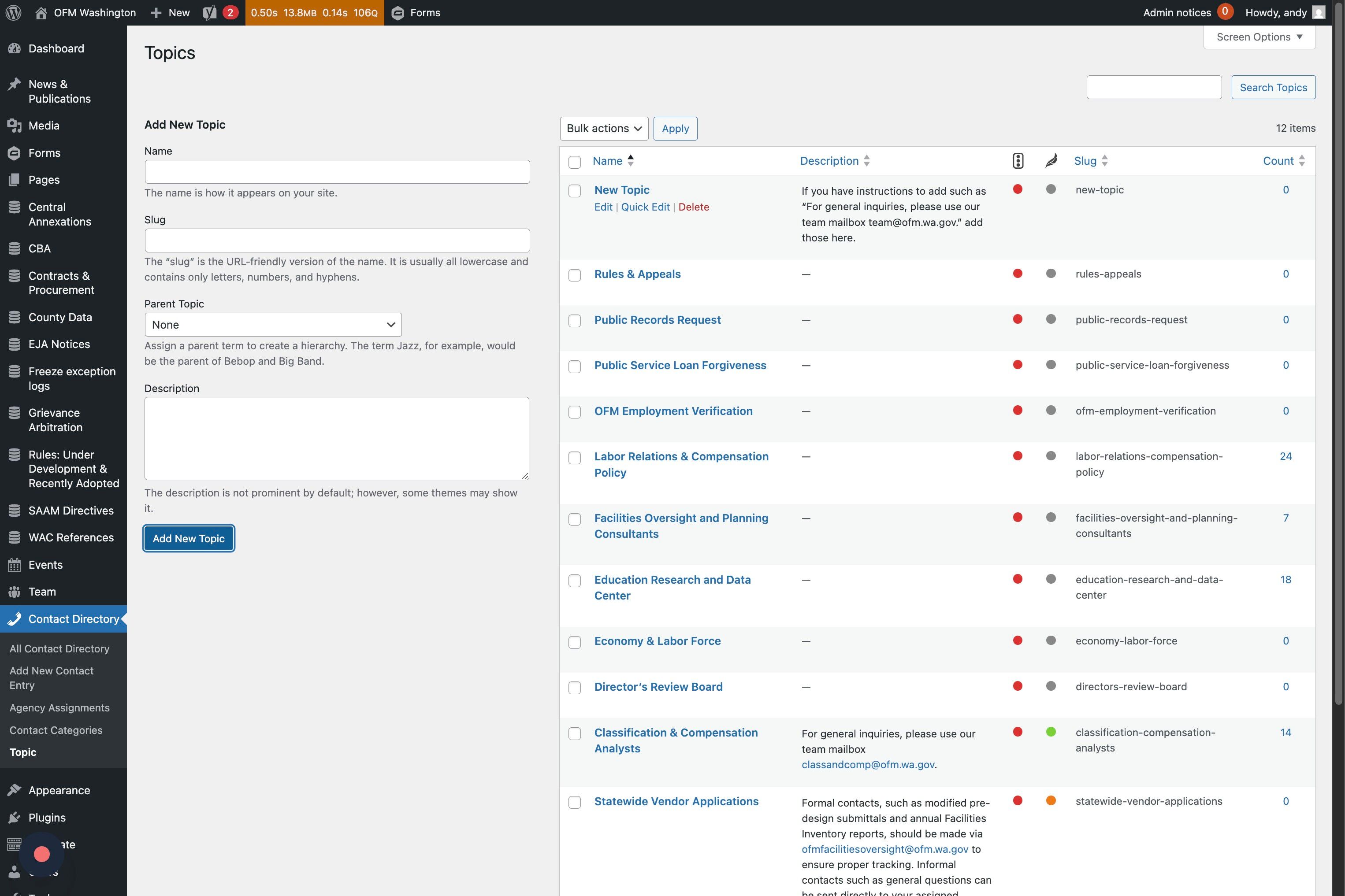
Task: Click the Forms icon in admin bar
Action: (398, 13)
